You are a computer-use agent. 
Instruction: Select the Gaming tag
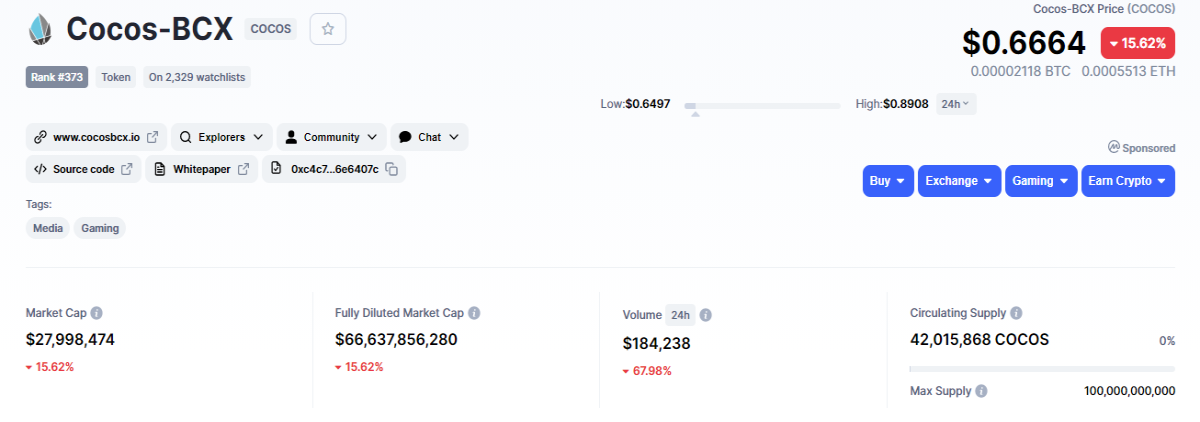click(100, 228)
